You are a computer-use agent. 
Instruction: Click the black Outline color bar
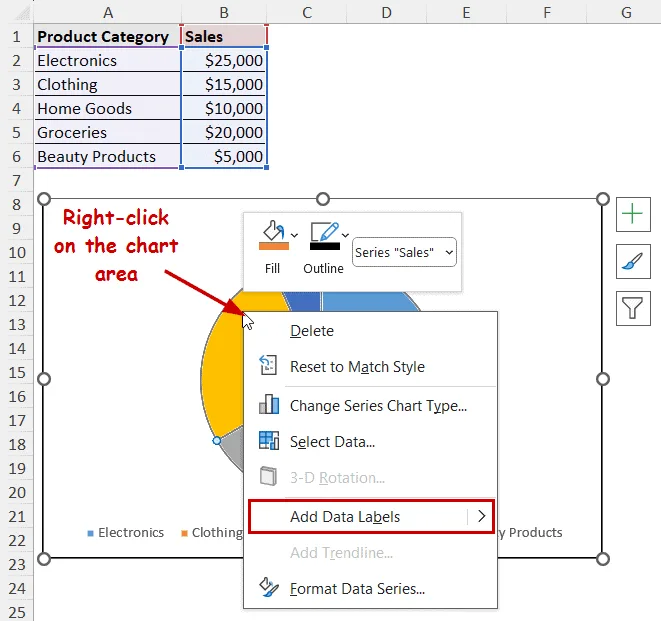[x=325, y=246]
